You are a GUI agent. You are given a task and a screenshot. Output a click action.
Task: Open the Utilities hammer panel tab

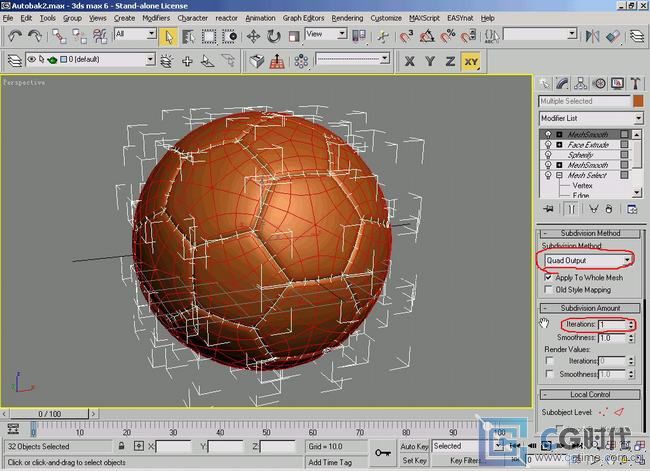pyautogui.click(x=635, y=84)
